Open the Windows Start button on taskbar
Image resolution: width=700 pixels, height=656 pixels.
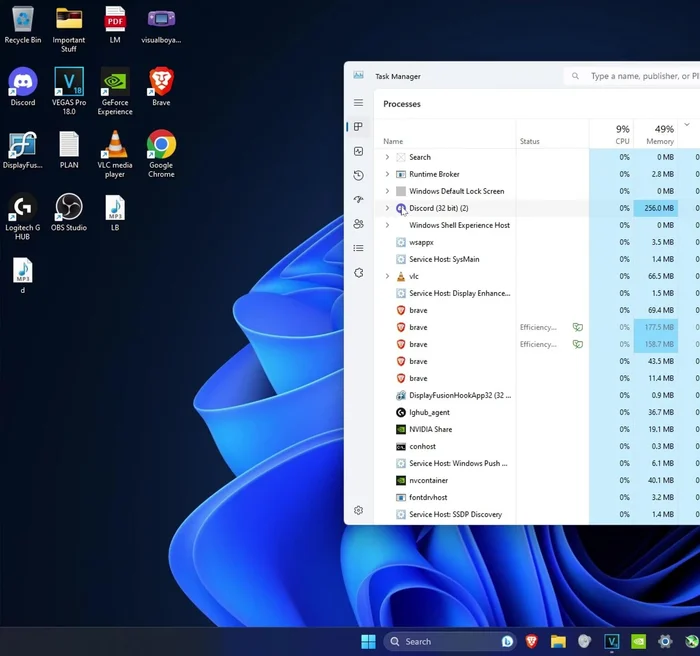click(x=368, y=641)
